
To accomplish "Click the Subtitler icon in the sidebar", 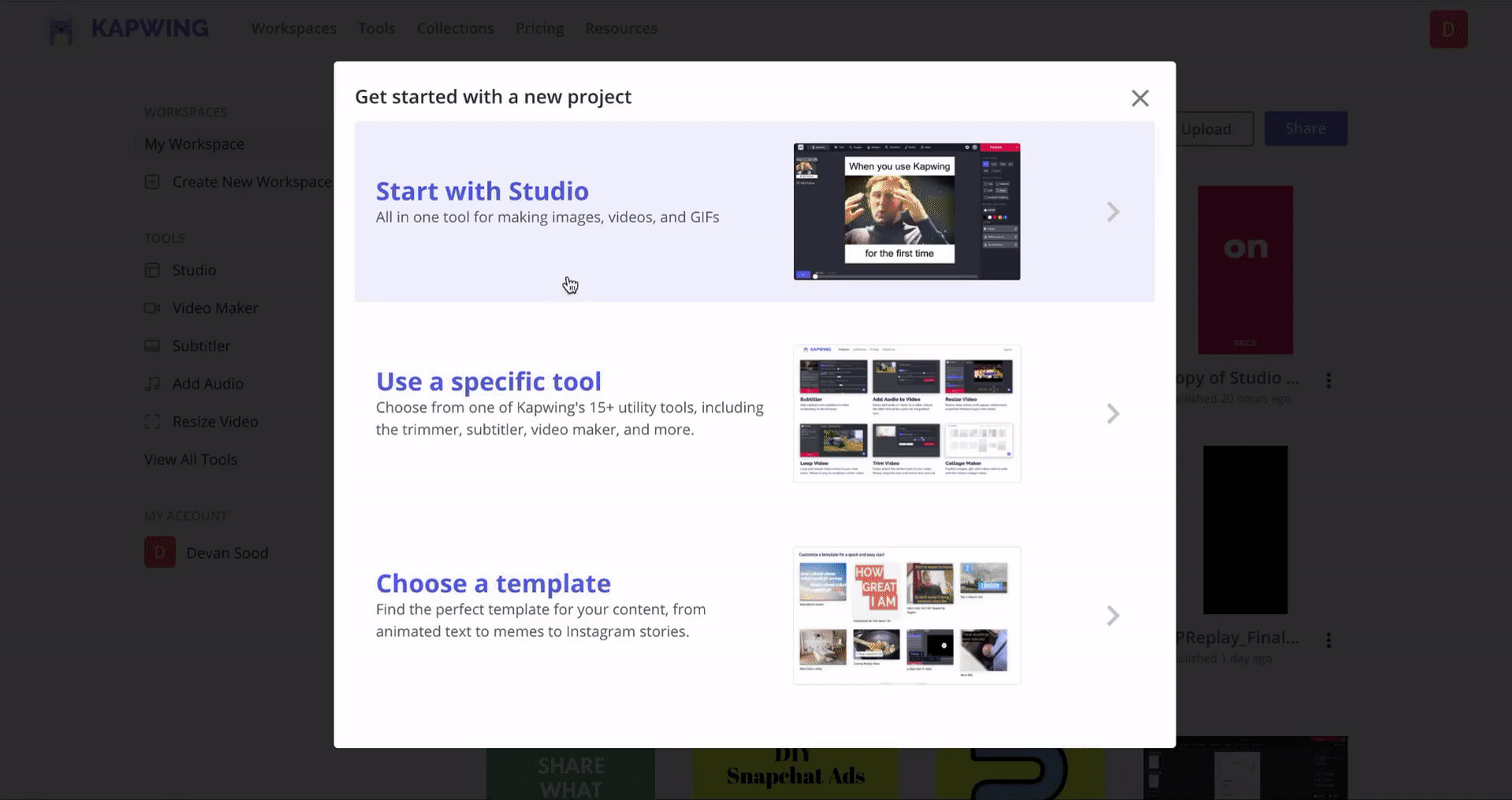I will (x=152, y=346).
